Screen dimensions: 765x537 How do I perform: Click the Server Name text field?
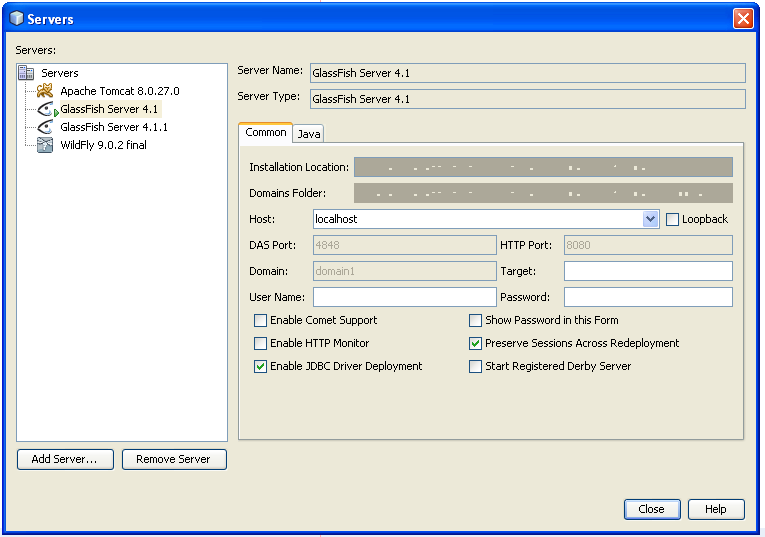[528, 73]
